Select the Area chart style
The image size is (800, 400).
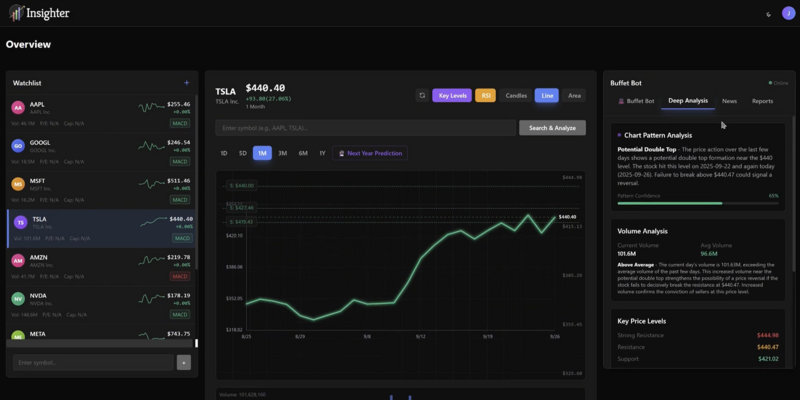574,95
